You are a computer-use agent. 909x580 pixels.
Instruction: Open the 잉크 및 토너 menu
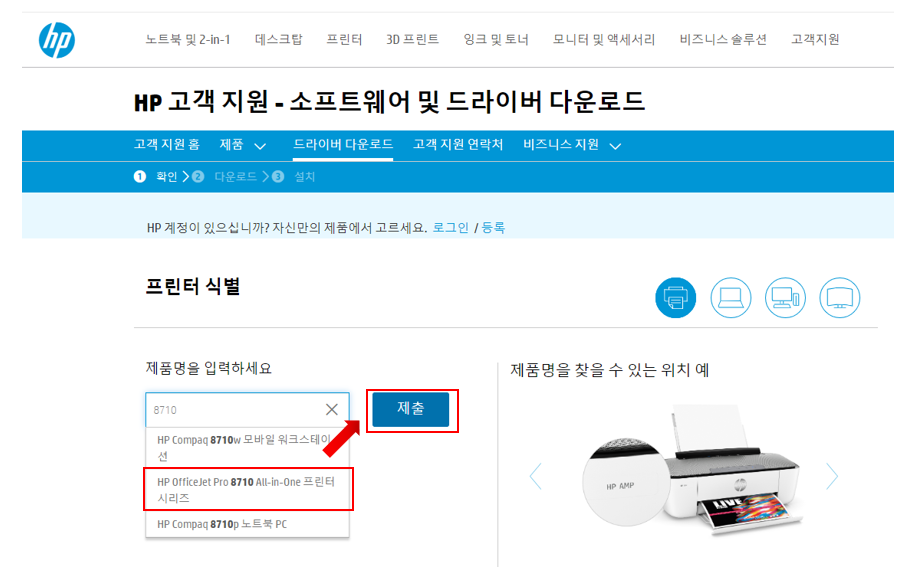[496, 39]
